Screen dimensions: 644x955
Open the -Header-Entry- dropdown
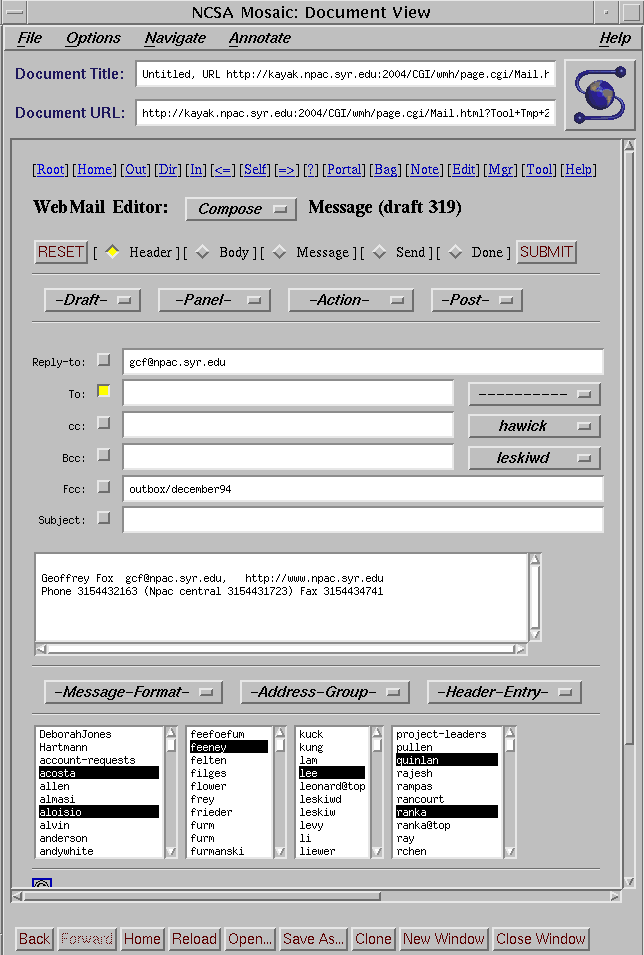[504, 692]
